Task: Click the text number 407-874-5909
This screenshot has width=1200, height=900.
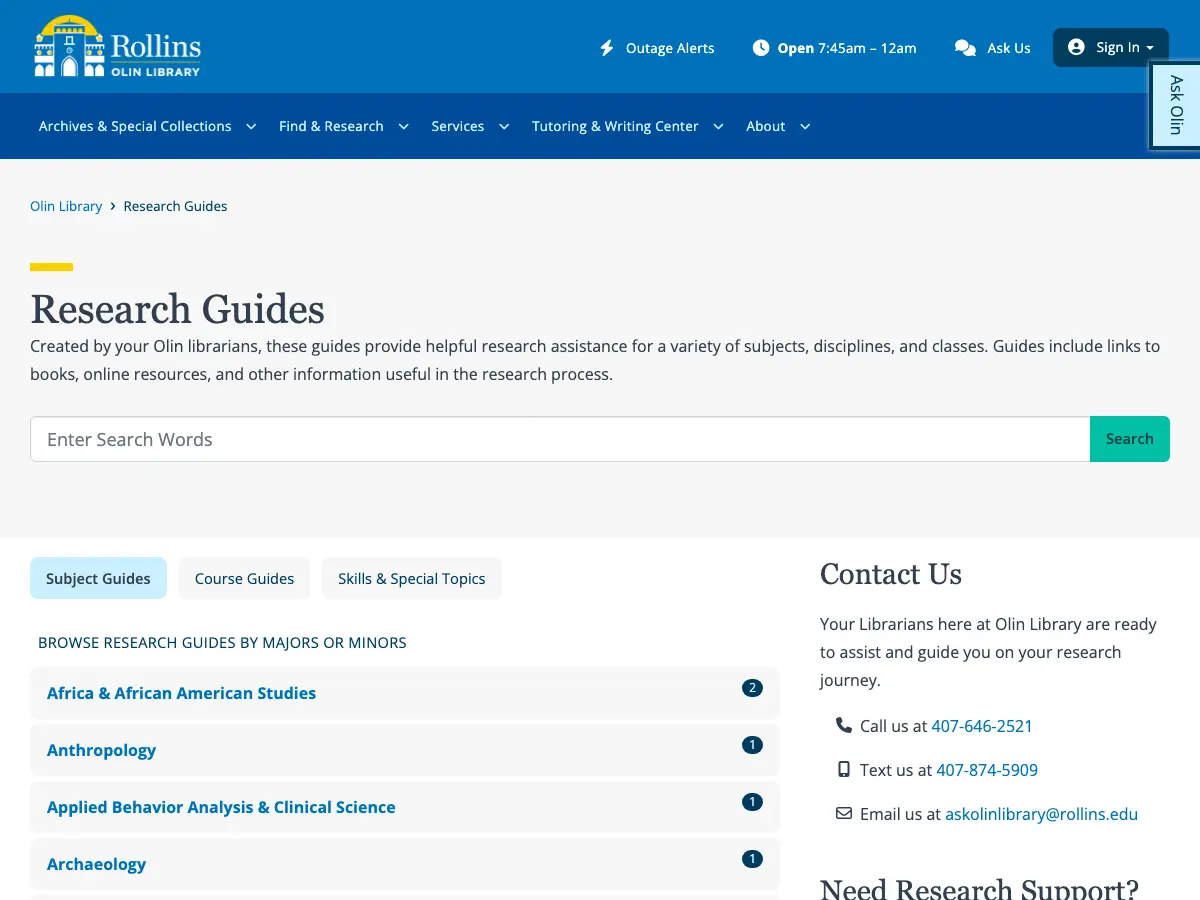Action: 987,770
